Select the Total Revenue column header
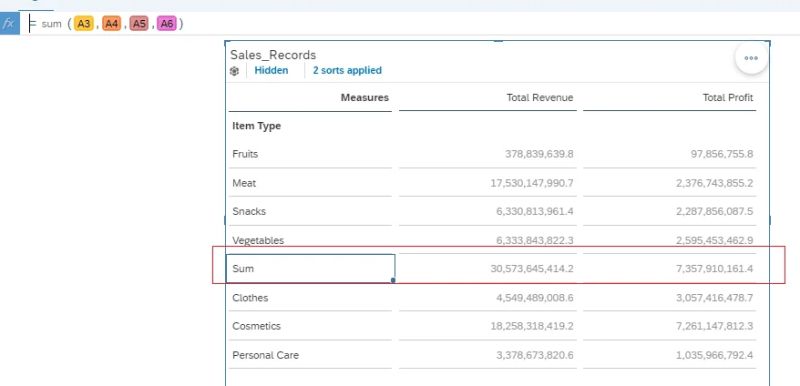800x386 pixels. pos(540,97)
